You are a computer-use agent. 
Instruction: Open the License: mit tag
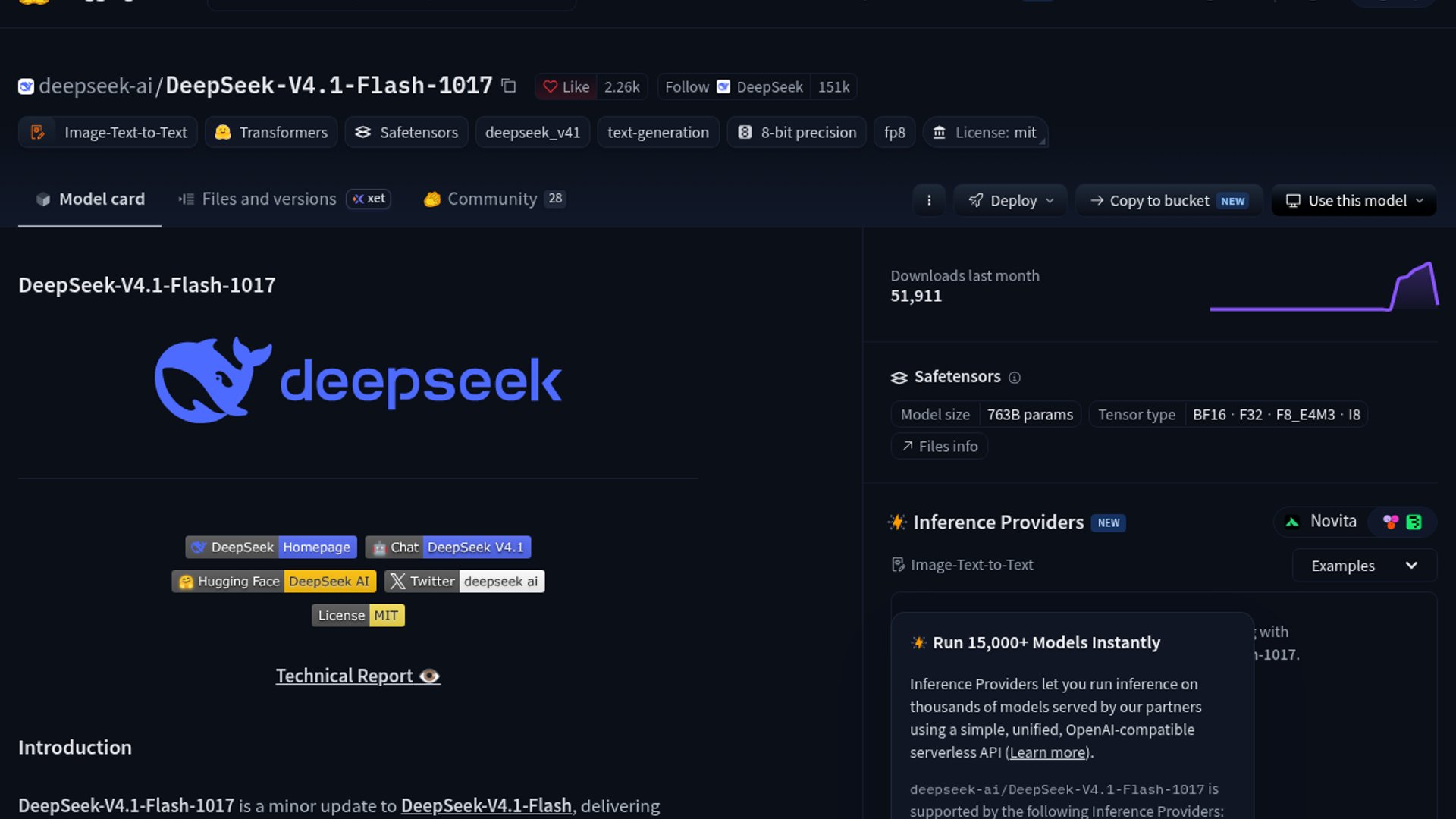[985, 133]
